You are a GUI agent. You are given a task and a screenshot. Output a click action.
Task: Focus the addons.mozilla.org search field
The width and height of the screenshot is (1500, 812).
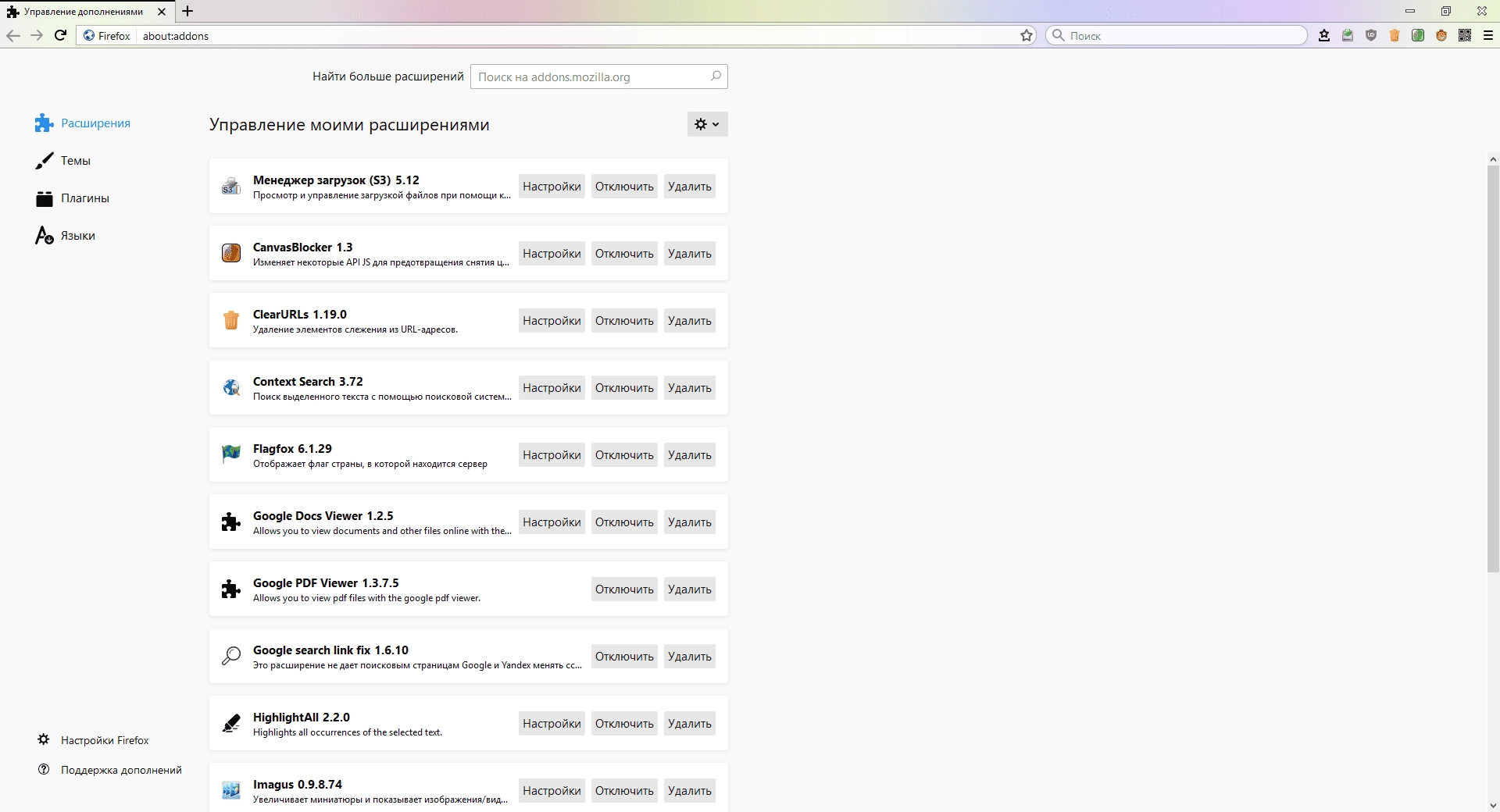[598, 77]
